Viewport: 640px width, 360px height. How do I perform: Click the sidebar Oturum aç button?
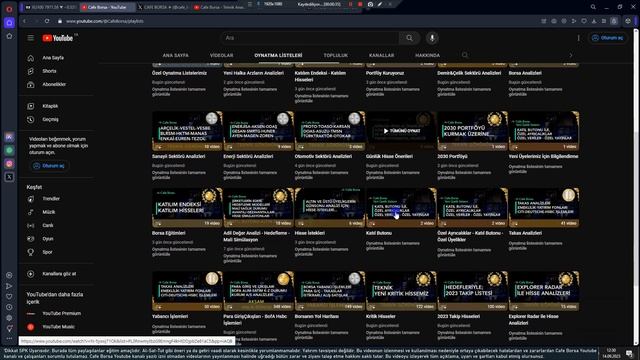pos(49,166)
